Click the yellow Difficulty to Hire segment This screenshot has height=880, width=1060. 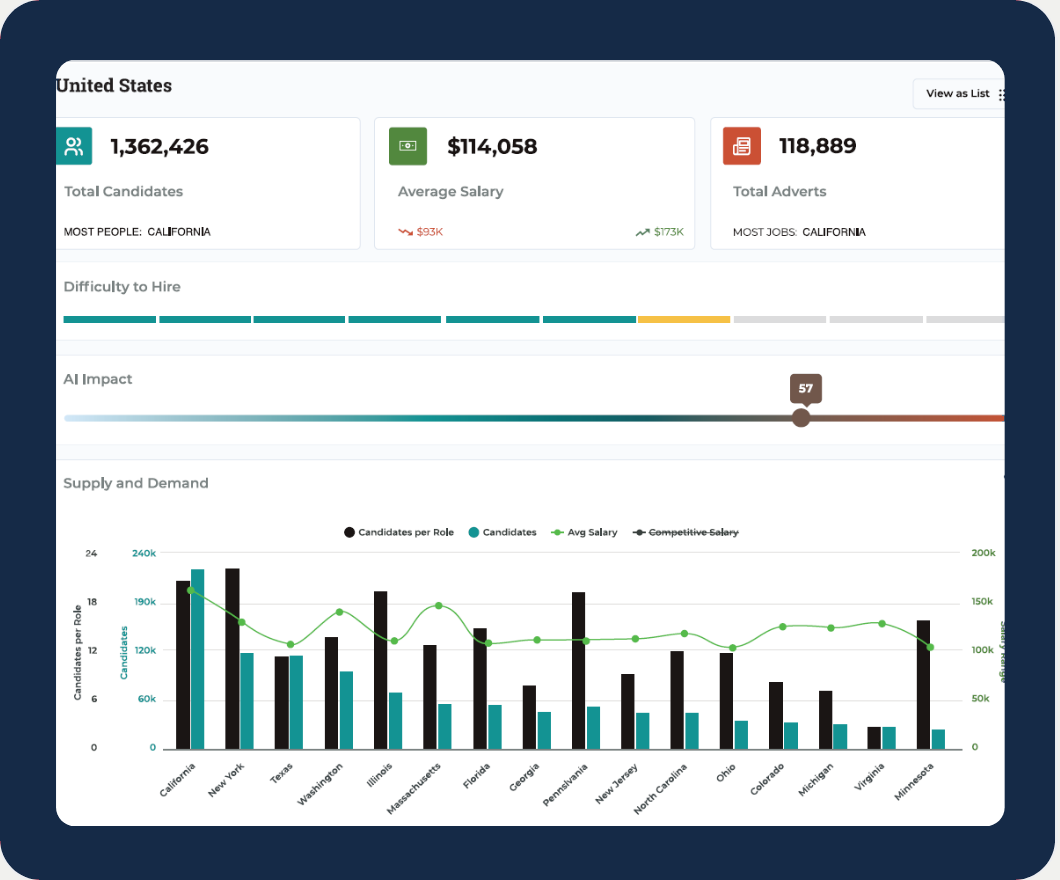684,320
